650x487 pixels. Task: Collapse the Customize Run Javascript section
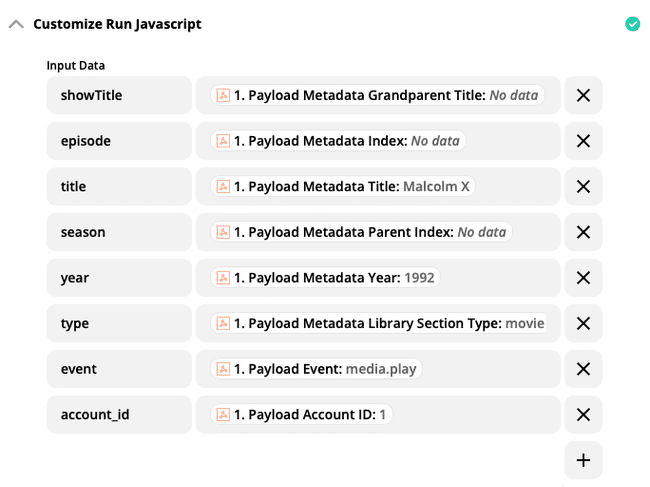pyautogui.click(x=16, y=24)
